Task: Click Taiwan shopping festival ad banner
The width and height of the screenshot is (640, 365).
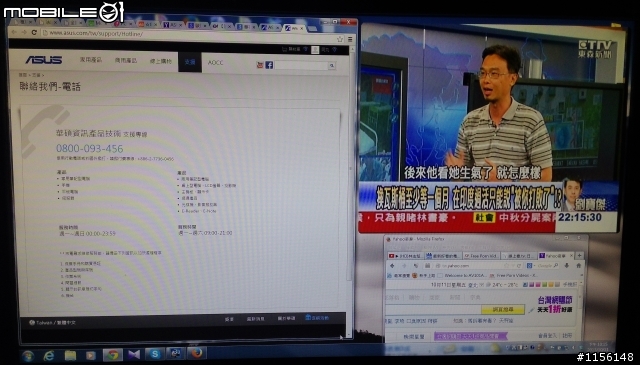Action: click(x=555, y=305)
